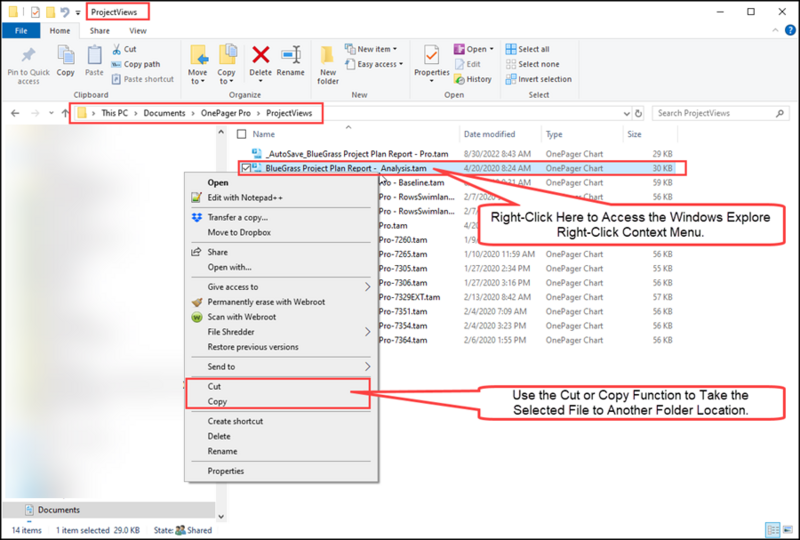Uncheck the BlueGrass Analysis.tam file checkbox
The height and width of the screenshot is (540, 800).
(246, 168)
